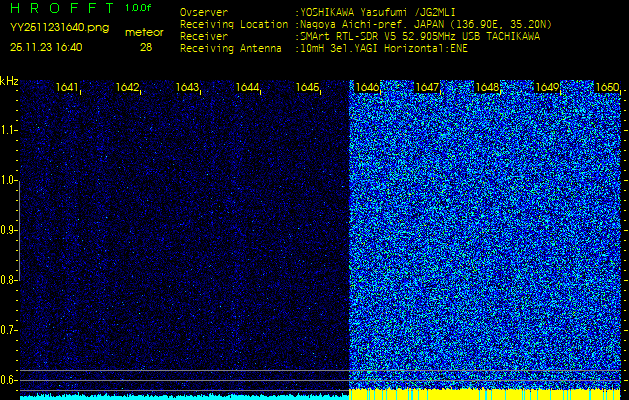
Task: Choose the 1649 time marker
Action: pos(547,87)
